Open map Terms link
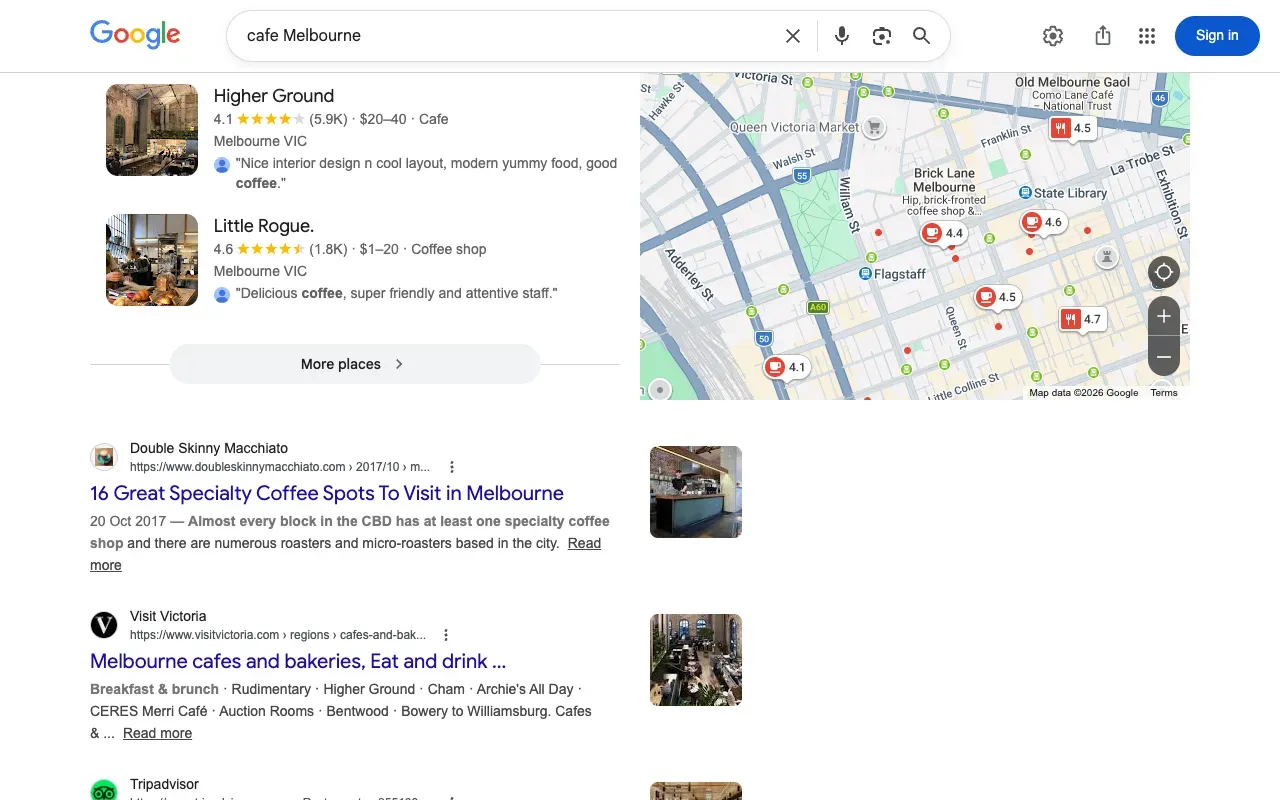Screen dimensions: 1280x800 pos(1164,393)
